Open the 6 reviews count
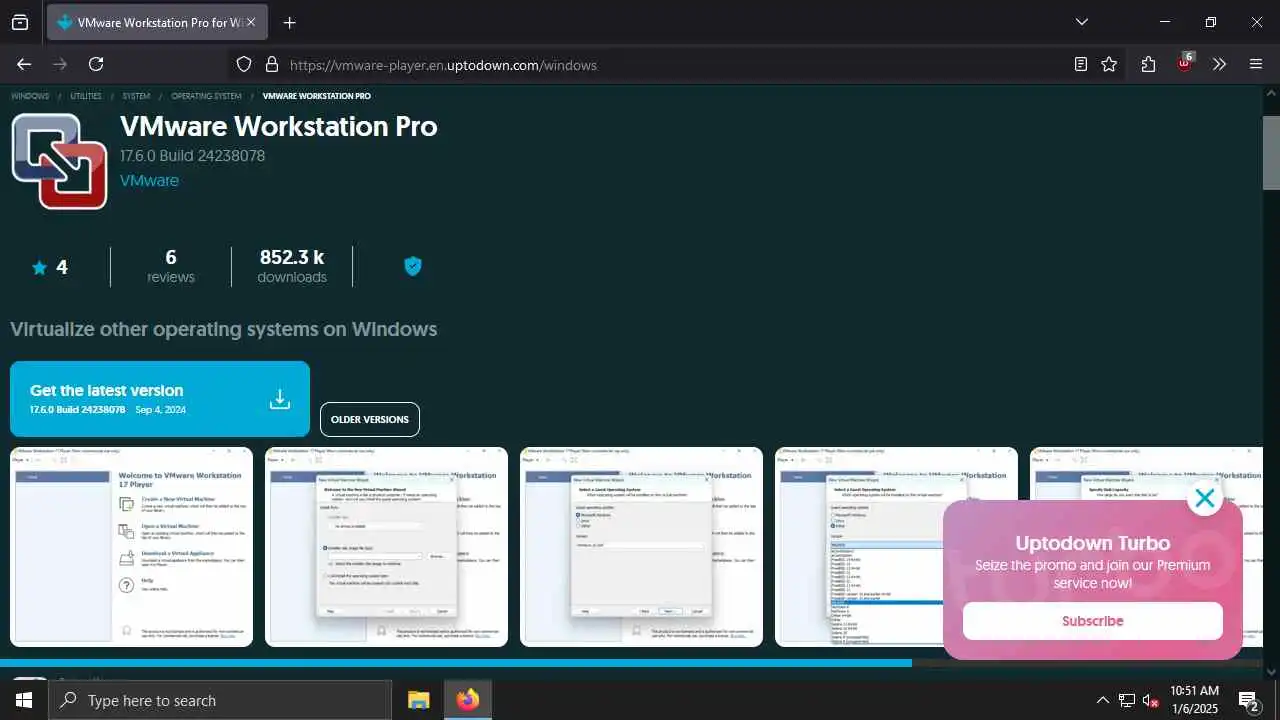This screenshot has width=1280, height=720. pyautogui.click(x=171, y=266)
